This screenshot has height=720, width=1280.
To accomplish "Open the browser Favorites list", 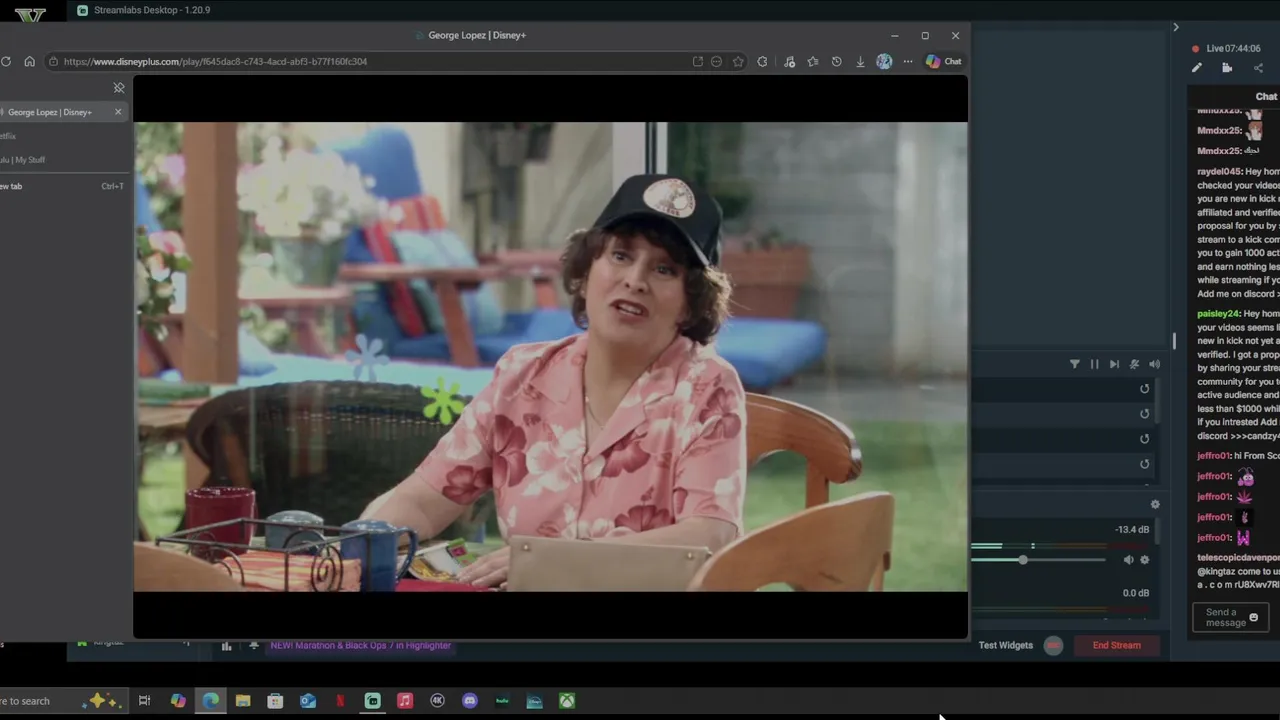I will (x=813, y=61).
